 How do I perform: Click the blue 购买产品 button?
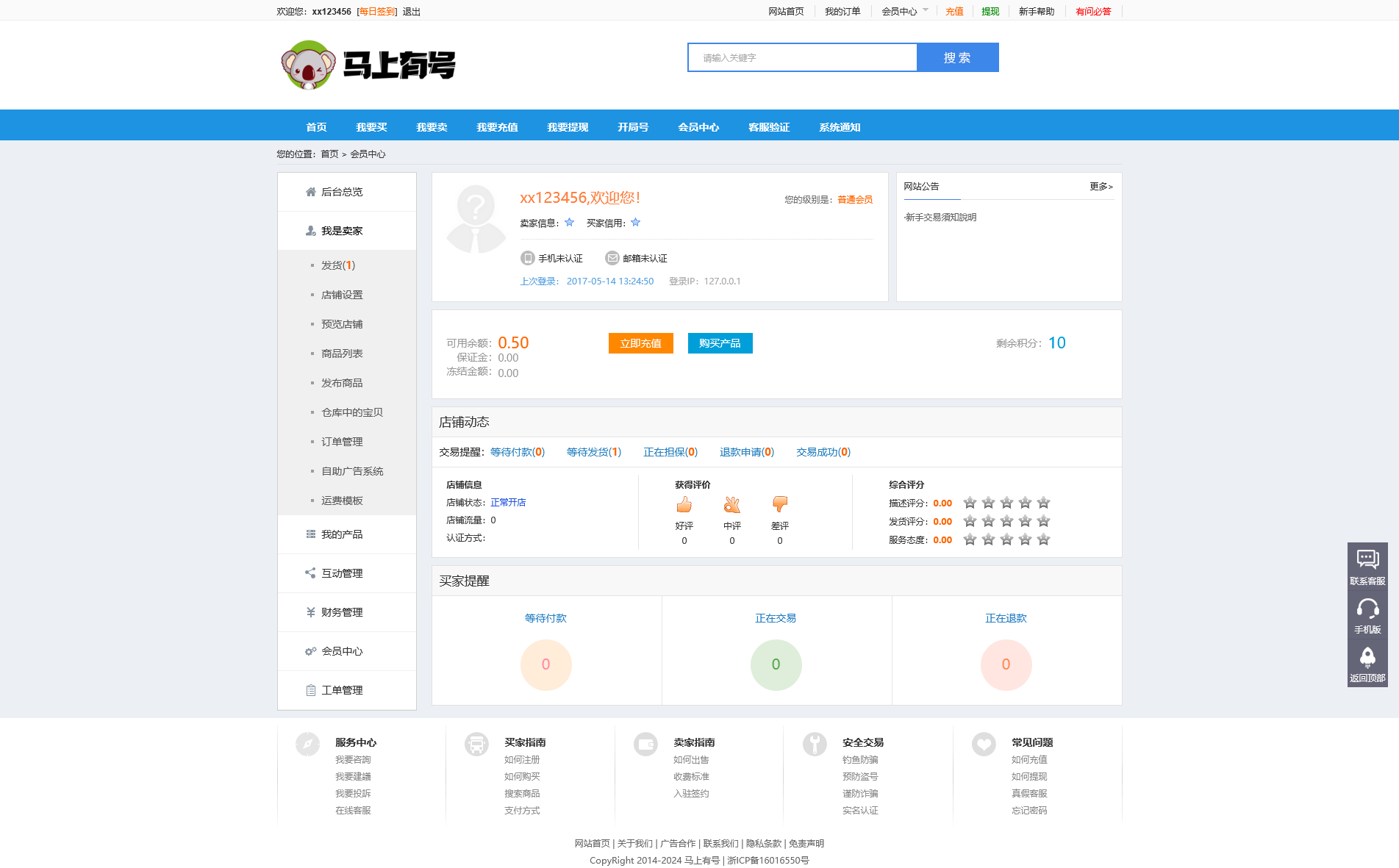pyautogui.click(x=720, y=343)
